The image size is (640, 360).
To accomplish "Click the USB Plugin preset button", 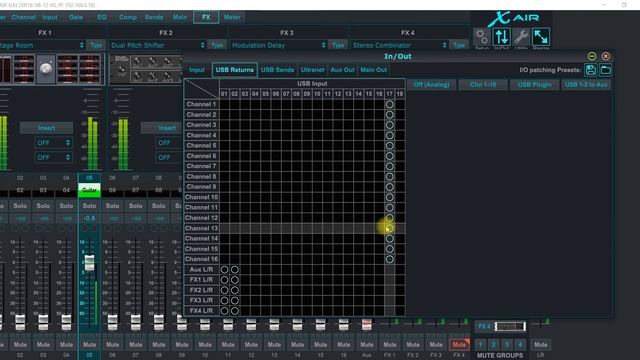I will [x=534, y=84].
